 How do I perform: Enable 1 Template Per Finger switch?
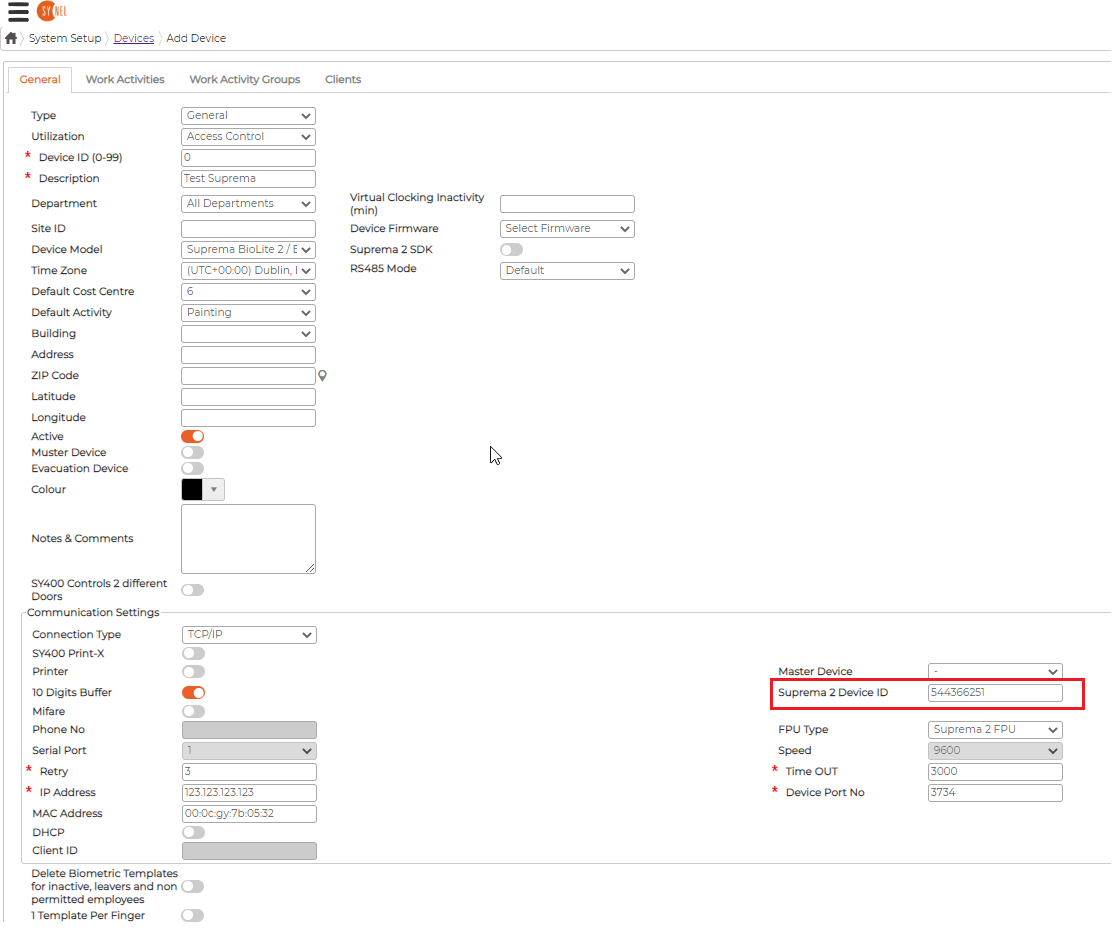[x=193, y=915]
